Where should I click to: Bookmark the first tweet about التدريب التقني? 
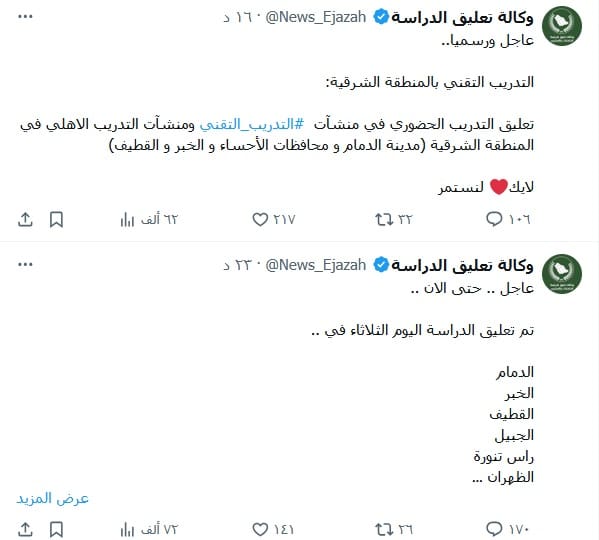pyautogui.click(x=57, y=220)
